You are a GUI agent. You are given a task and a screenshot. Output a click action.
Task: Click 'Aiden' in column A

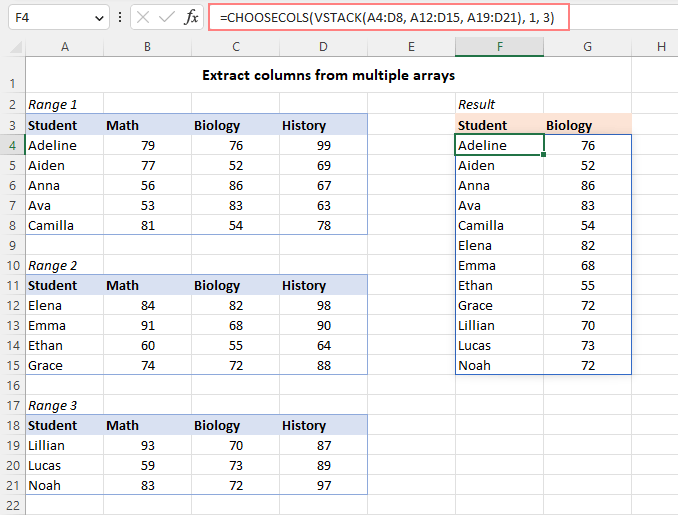tap(64, 165)
